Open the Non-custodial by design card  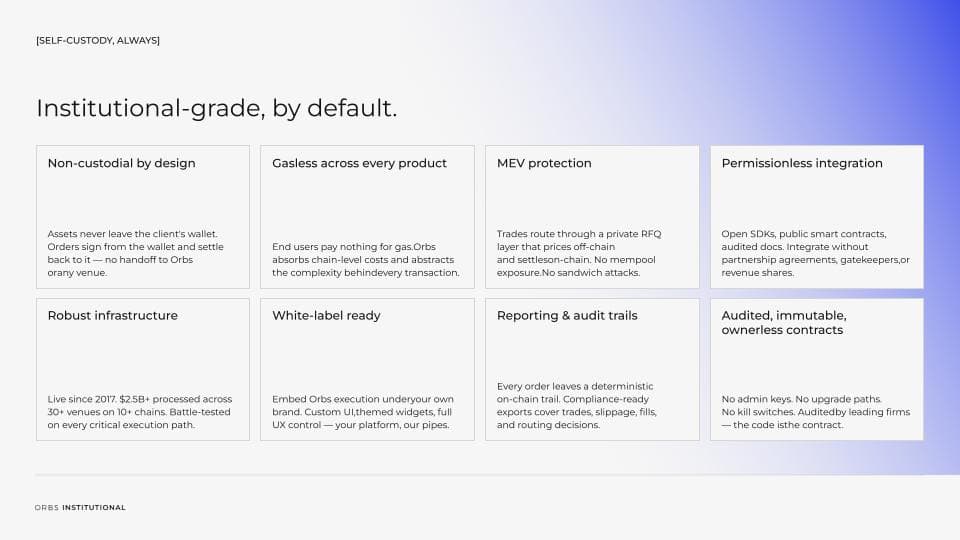coord(143,217)
